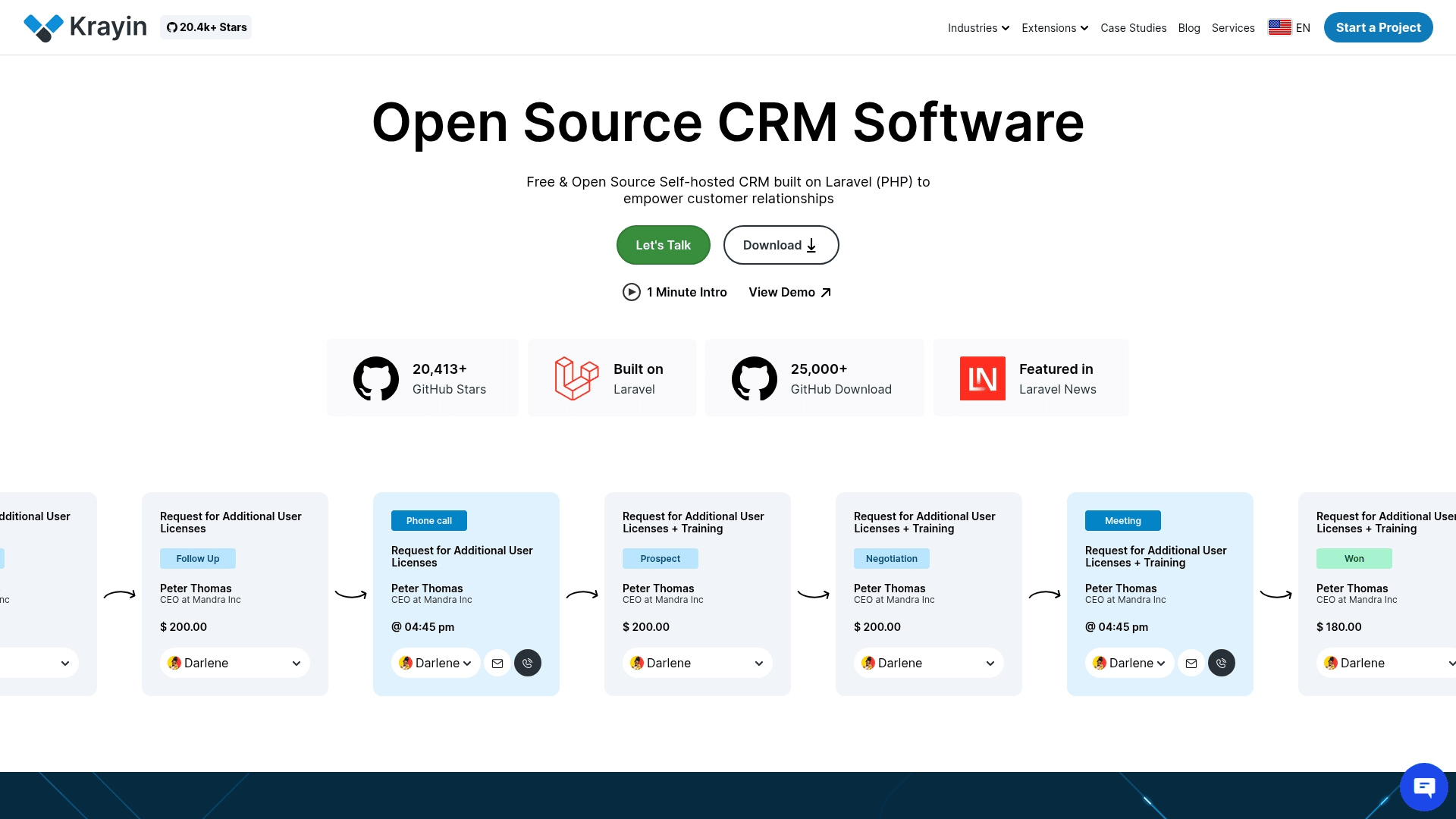Click the Start a Project button
The height and width of the screenshot is (819, 1456).
(1378, 27)
